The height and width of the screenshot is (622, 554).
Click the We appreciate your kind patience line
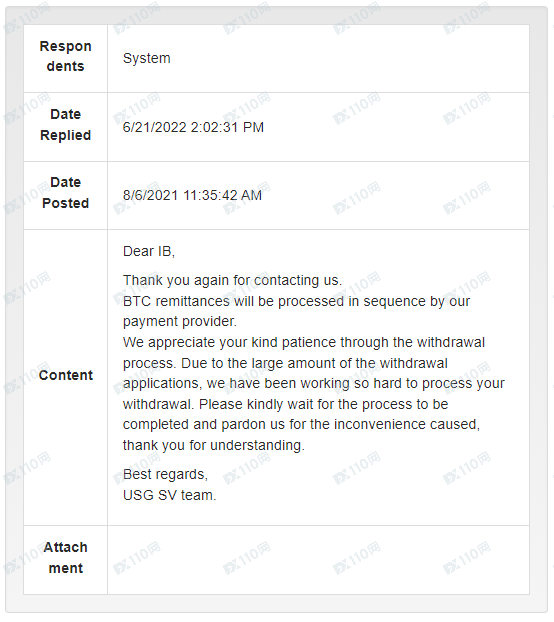pos(304,342)
